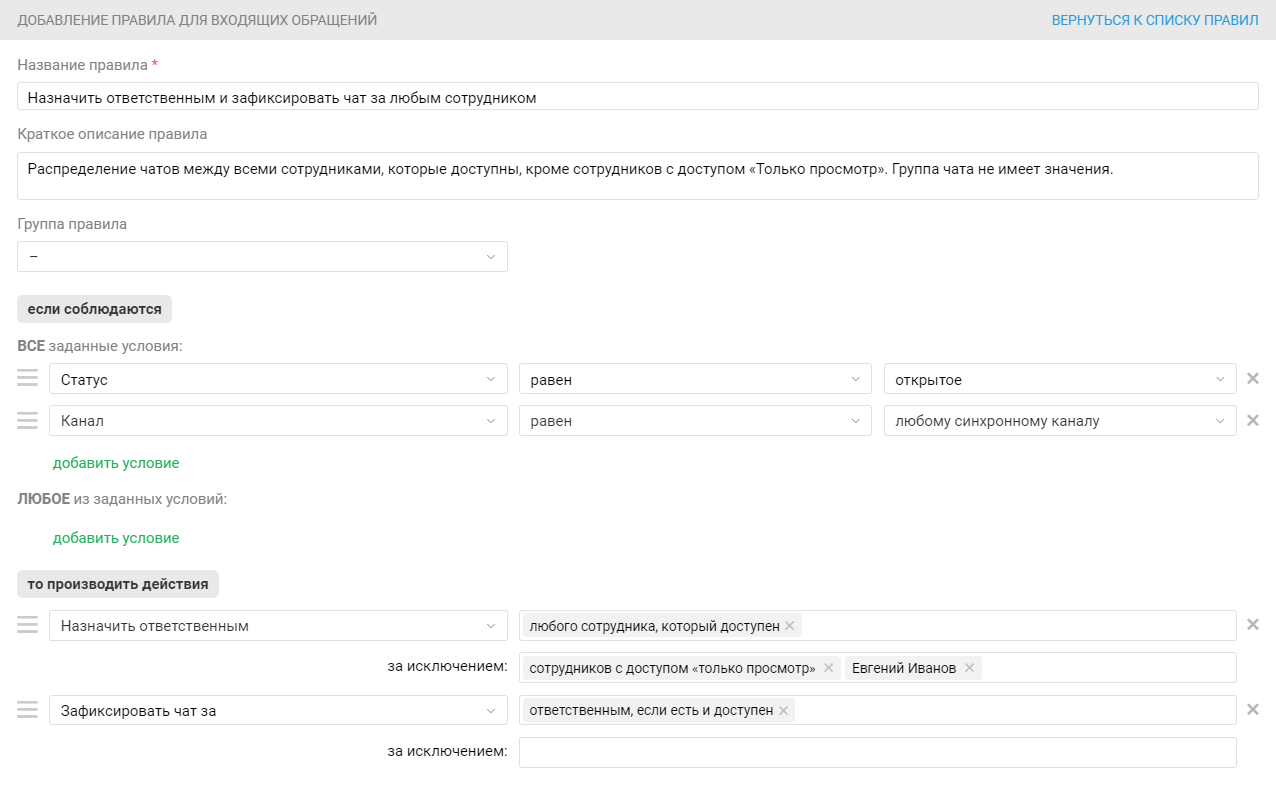Viewport: 1276px width, 785px height.
Task: Delete the Канал condition row
Action: (1252, 420)
